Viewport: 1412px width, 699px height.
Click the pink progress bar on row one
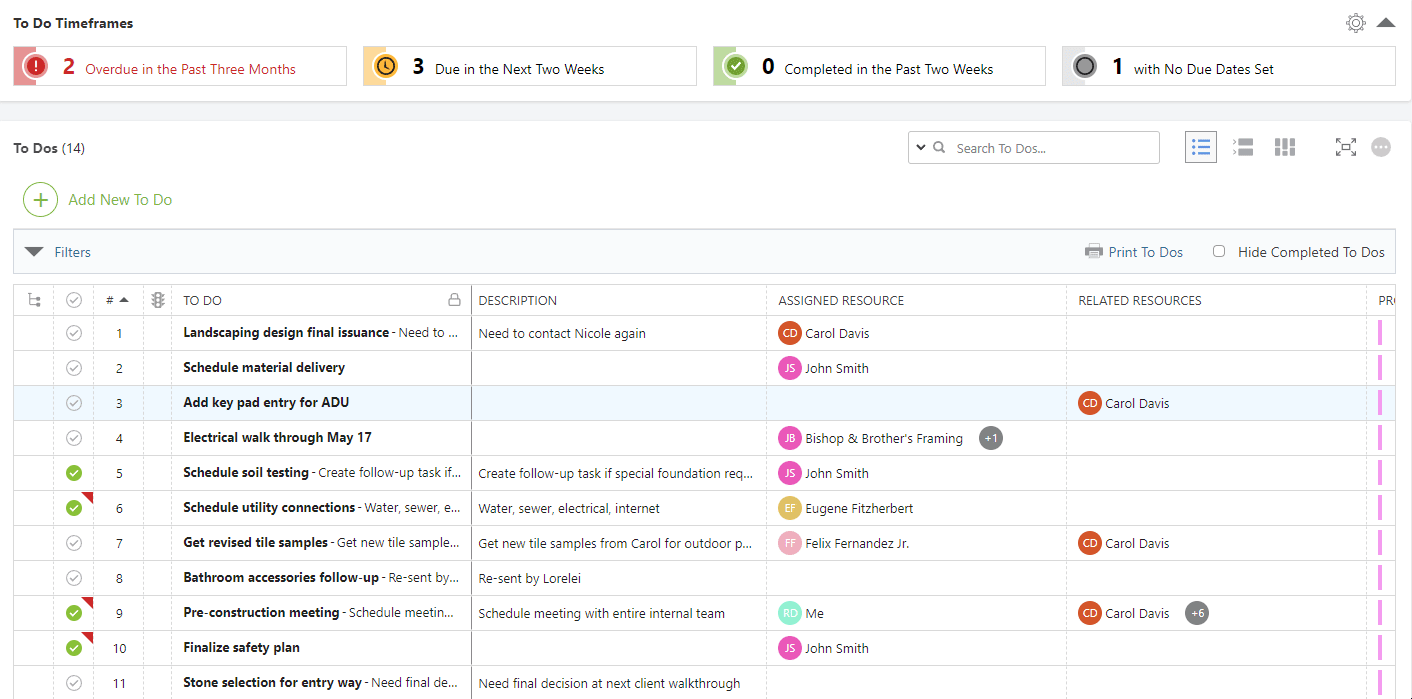tap(1382, 332)
